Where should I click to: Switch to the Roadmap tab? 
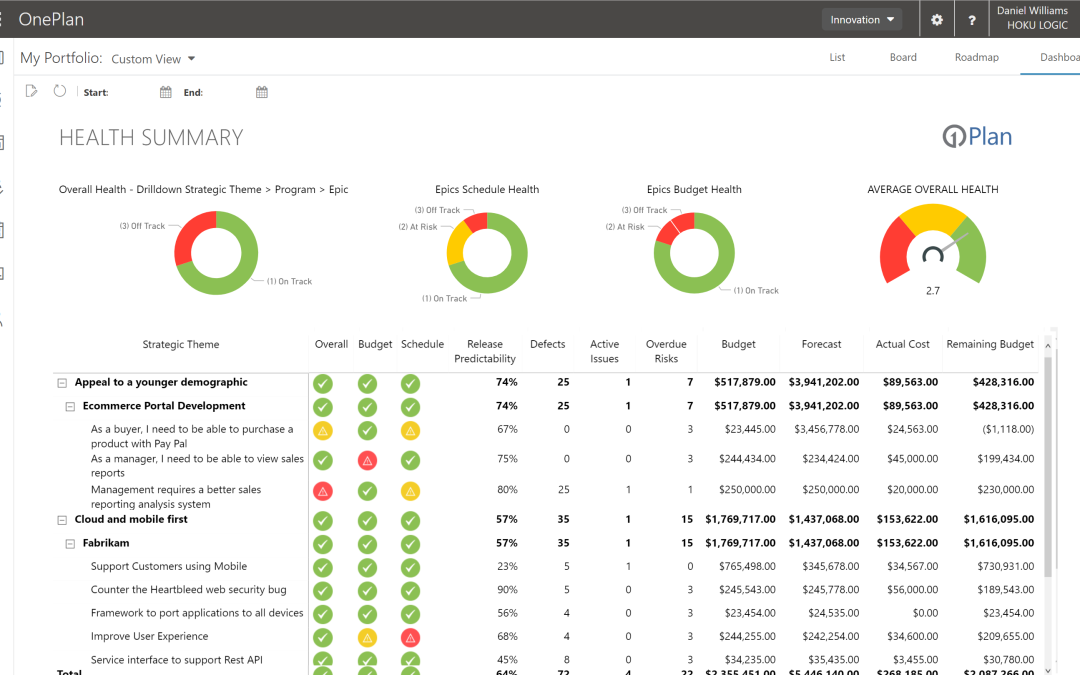(976, 57)
